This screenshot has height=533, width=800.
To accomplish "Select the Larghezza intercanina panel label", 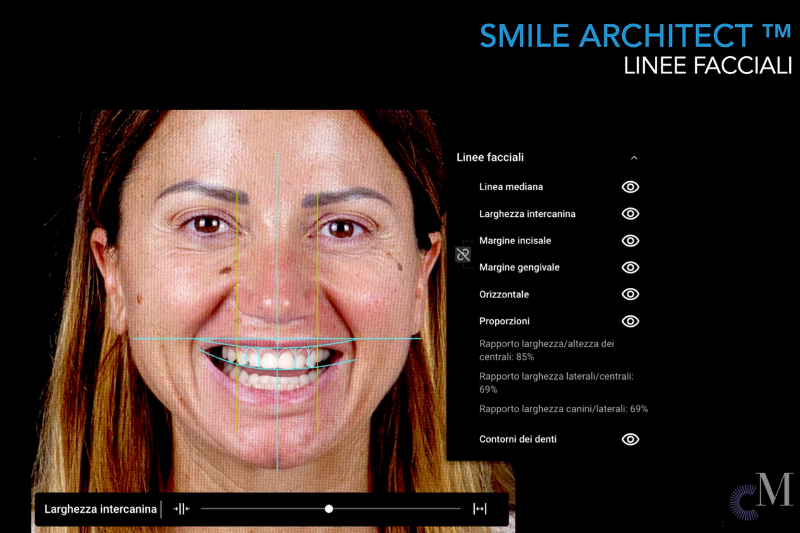I will (527, 214).
